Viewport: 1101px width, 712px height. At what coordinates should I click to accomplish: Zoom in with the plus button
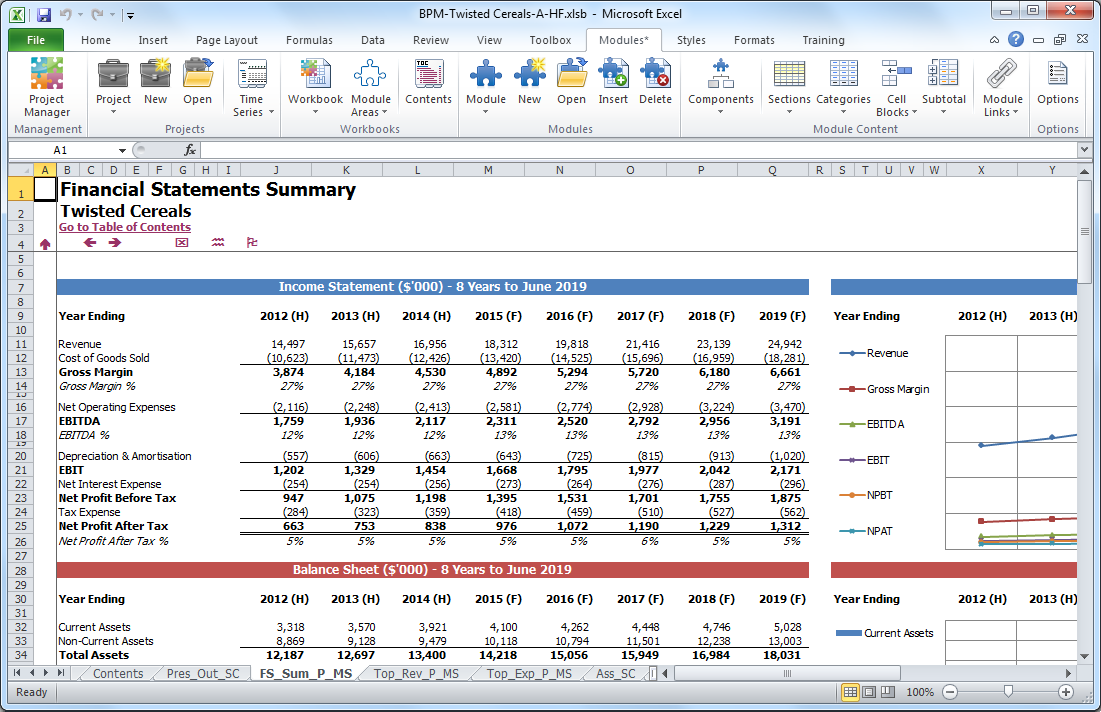coord(1065,692)
